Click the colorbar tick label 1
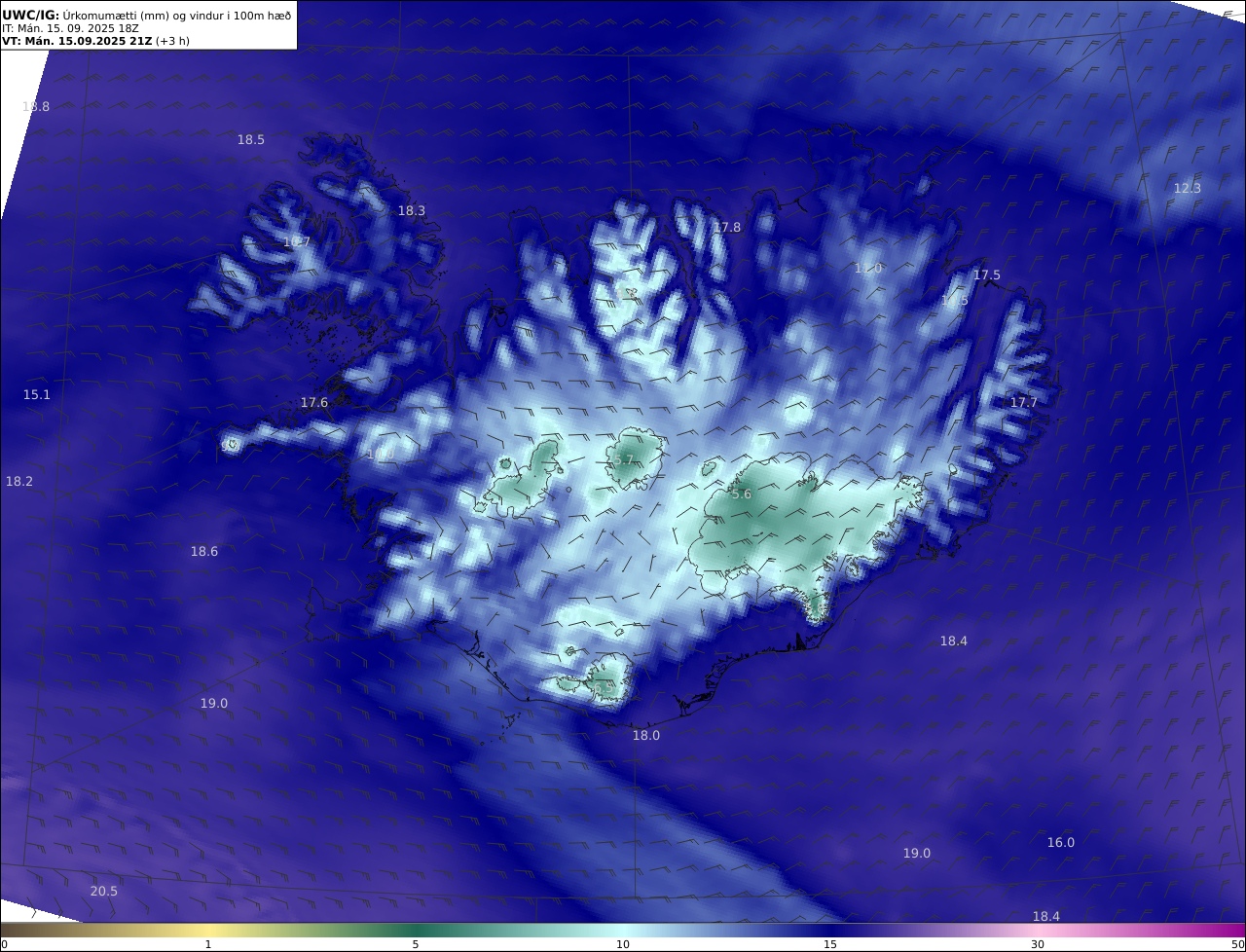 208,945
